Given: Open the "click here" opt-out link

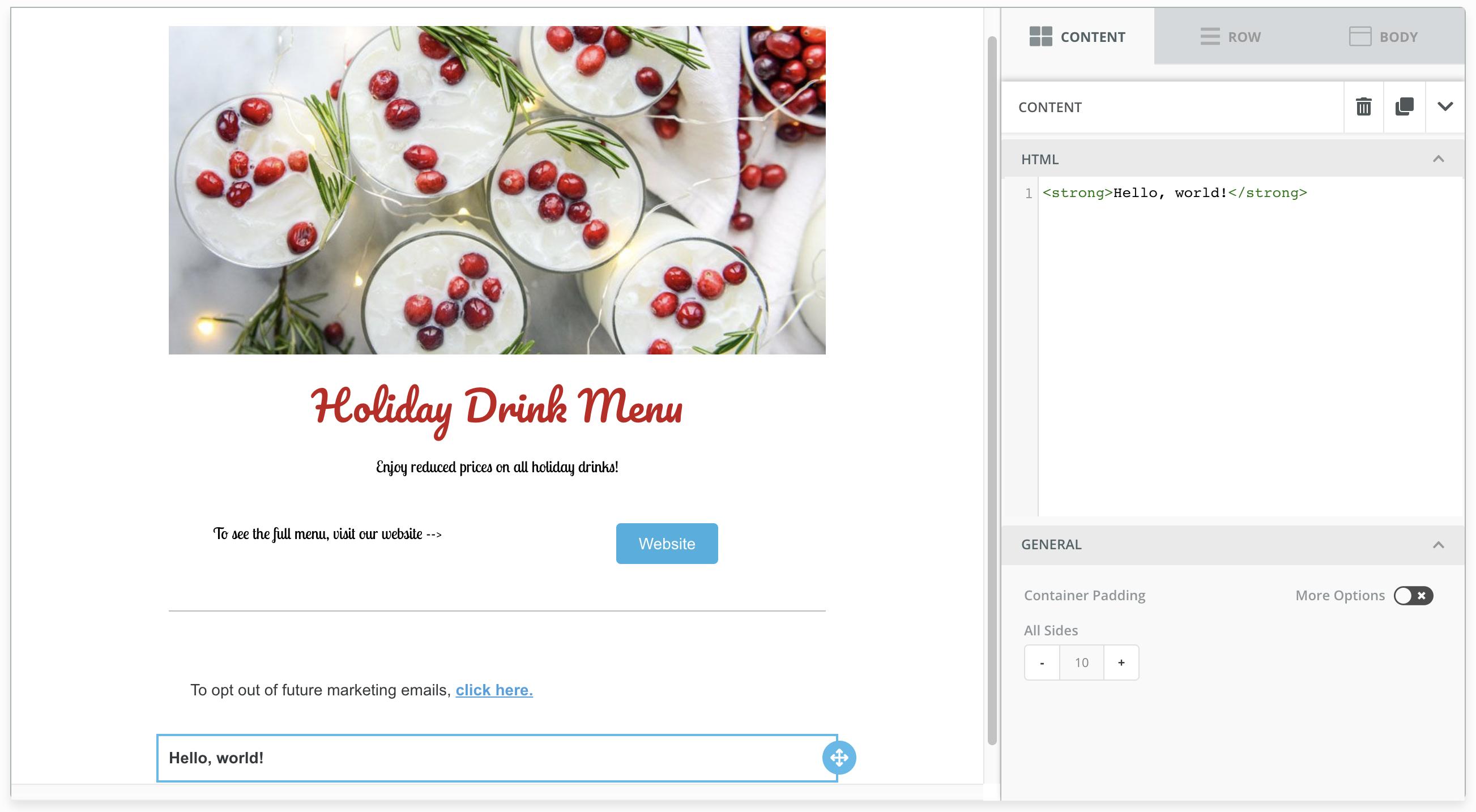Looking at the screenshot, I should click(x=494, y=690).
